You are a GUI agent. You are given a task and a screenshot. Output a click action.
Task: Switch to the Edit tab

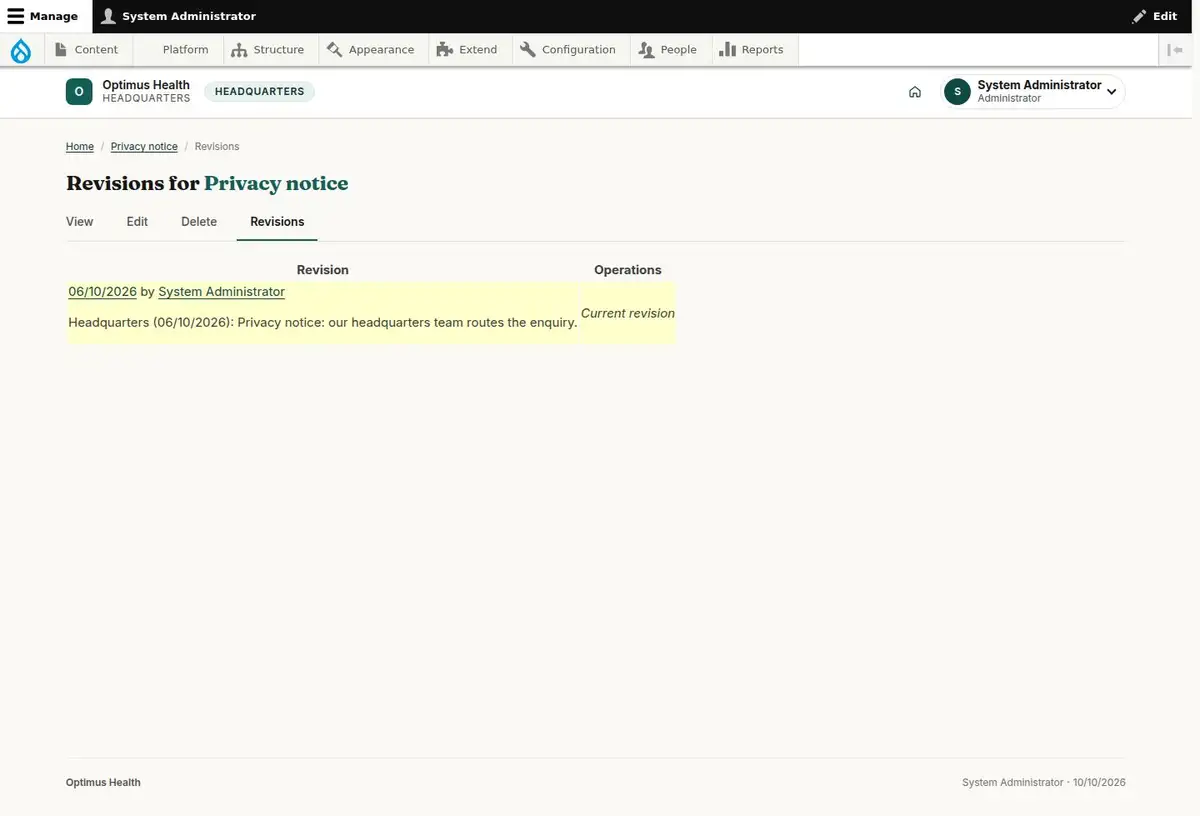(x=137, y=222)
